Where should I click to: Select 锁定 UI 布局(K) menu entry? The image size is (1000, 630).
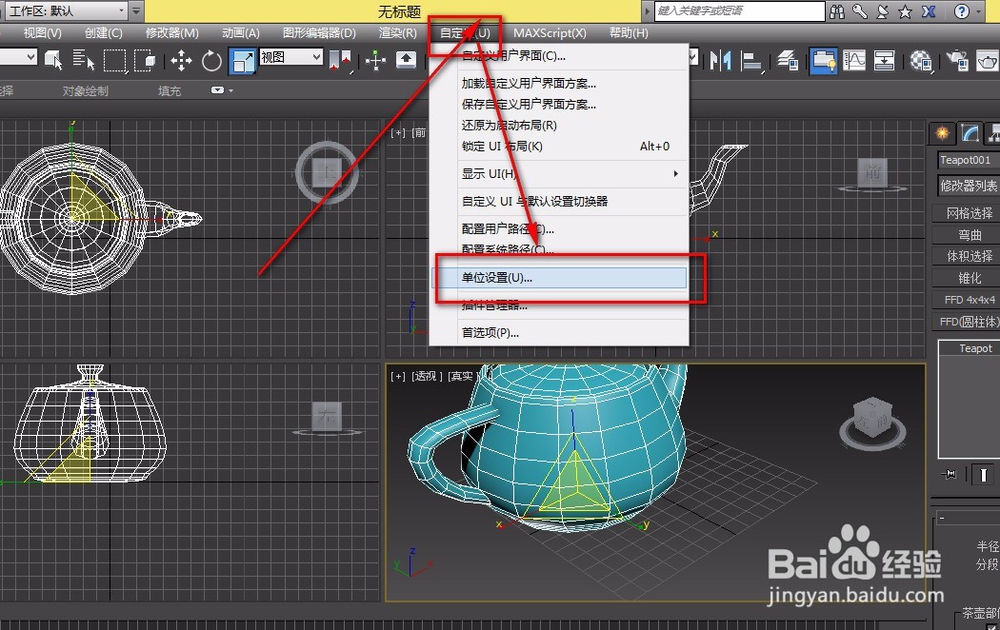(x=560, y=146)
